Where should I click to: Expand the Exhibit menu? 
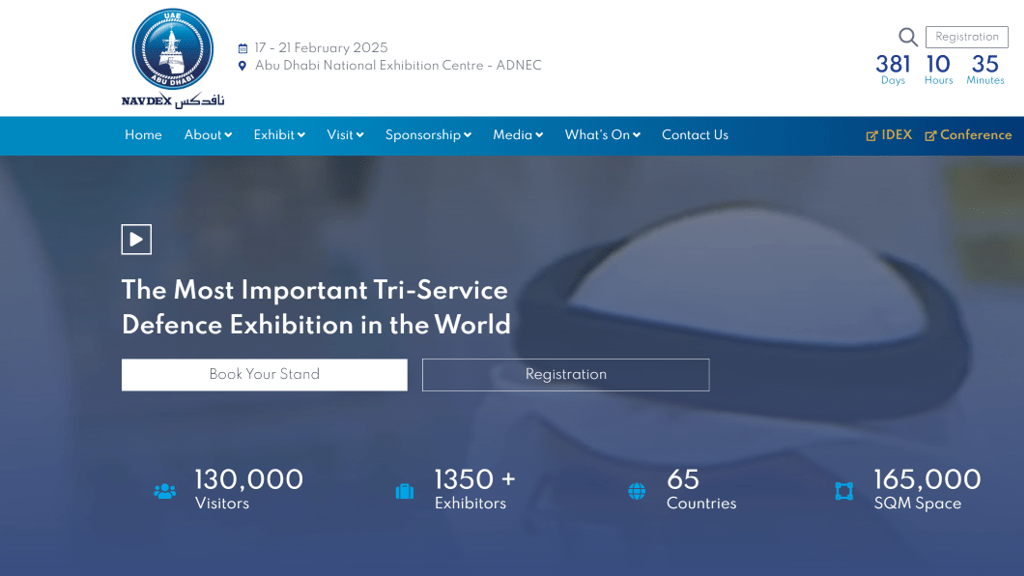(x=279, y=135)
